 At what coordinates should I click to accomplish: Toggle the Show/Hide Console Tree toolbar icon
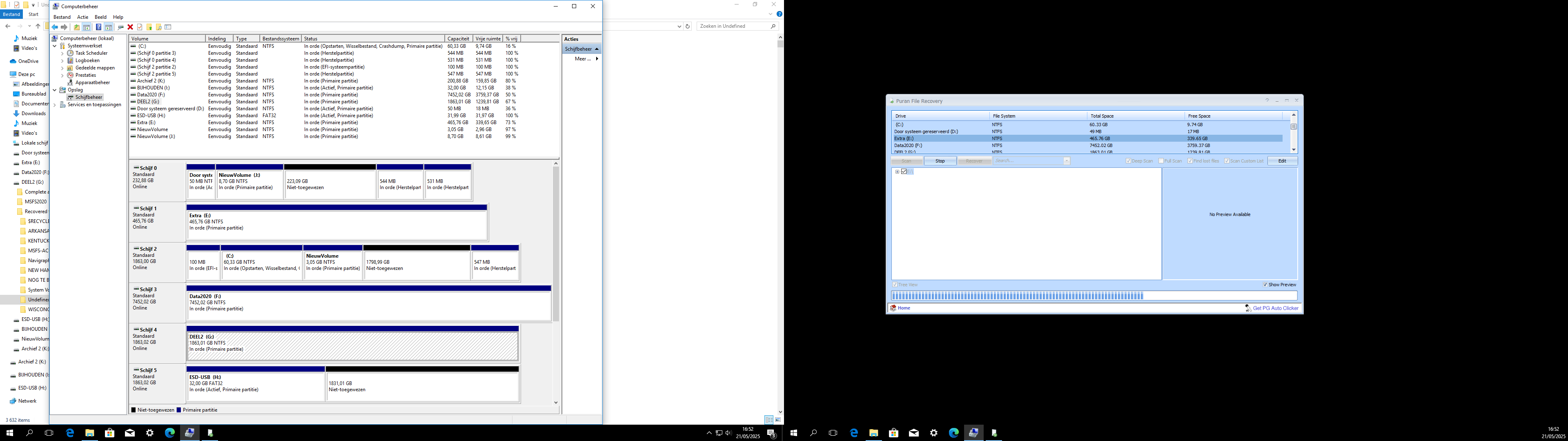click(87, 27)
